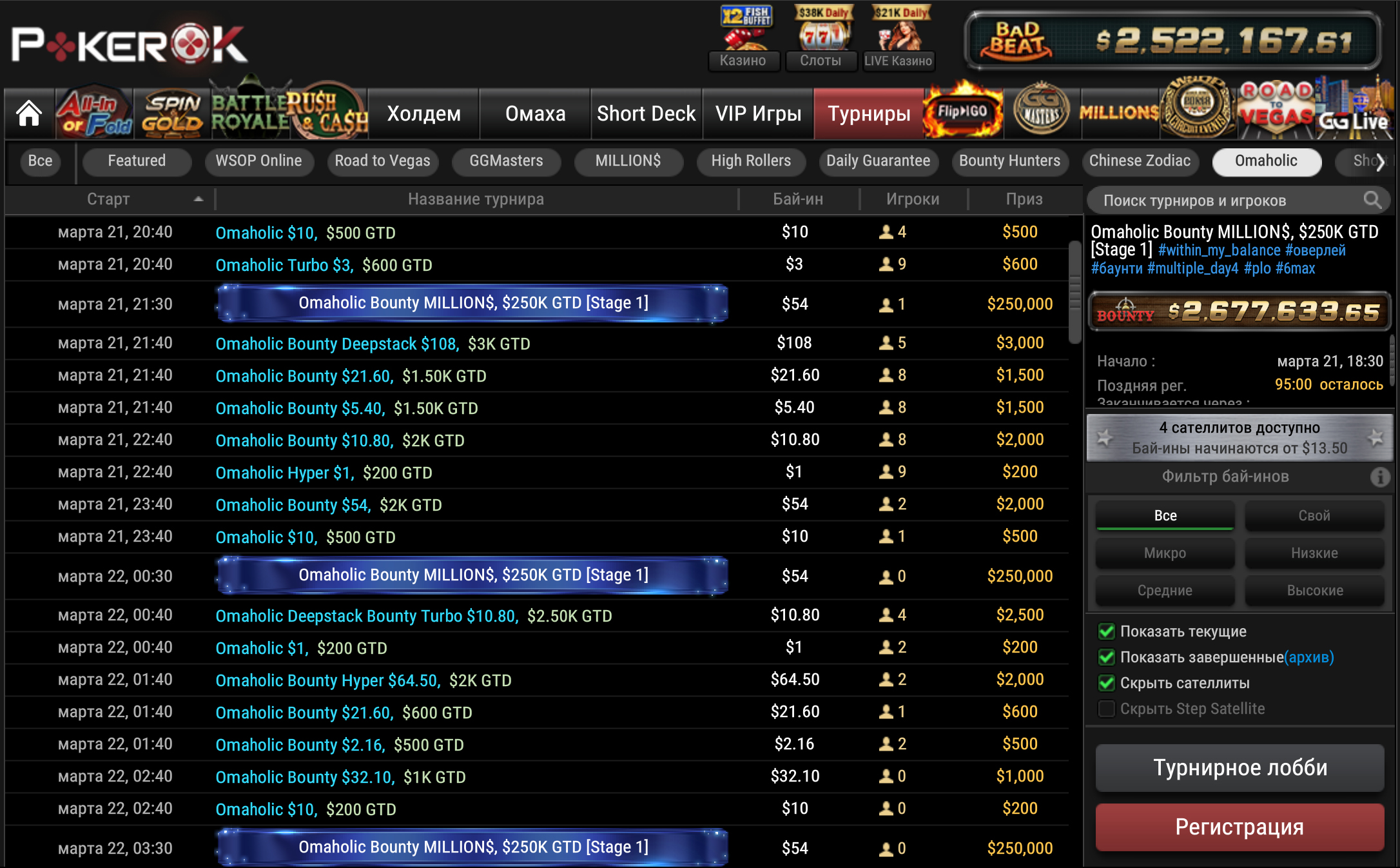Switch to the VIP Игры tab

[x=758, y=113]
